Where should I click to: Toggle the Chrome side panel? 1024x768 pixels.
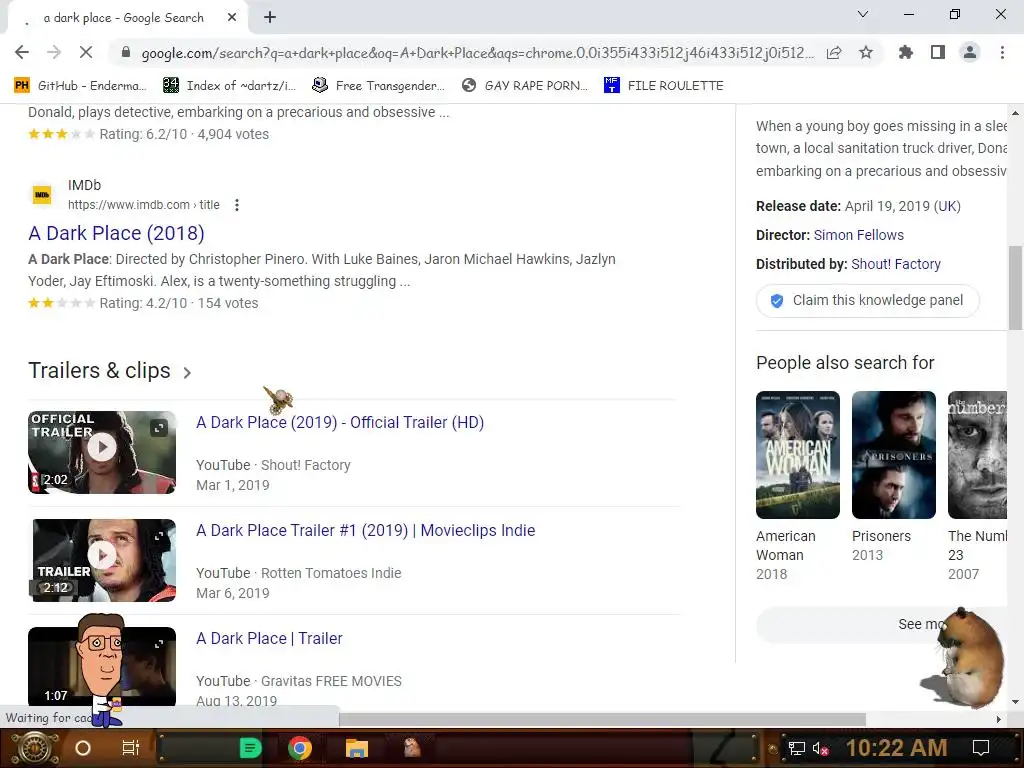[938, 53]
